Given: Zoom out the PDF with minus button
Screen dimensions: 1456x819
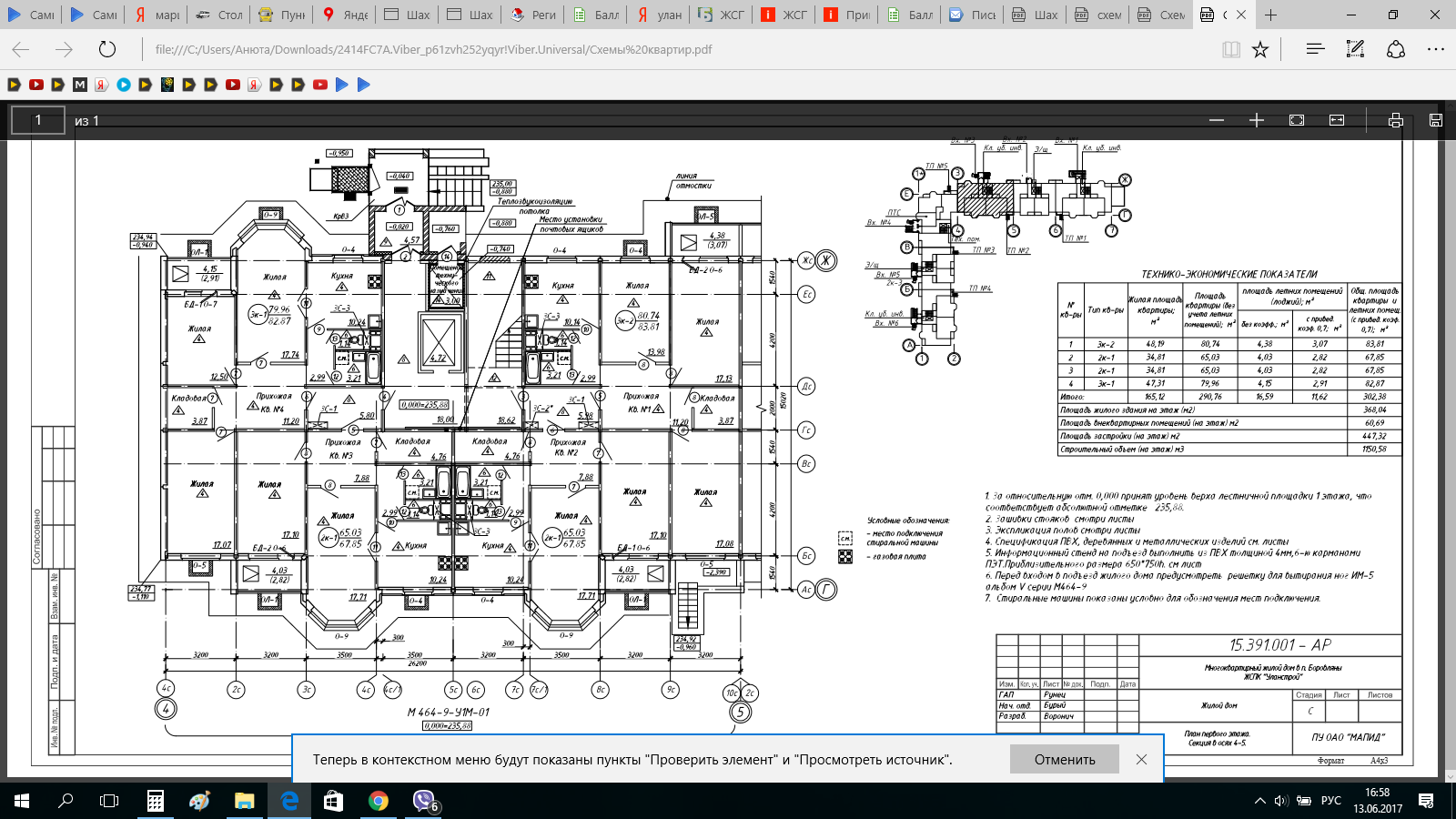Looking at the screenshot, I should click(1217, 120).
